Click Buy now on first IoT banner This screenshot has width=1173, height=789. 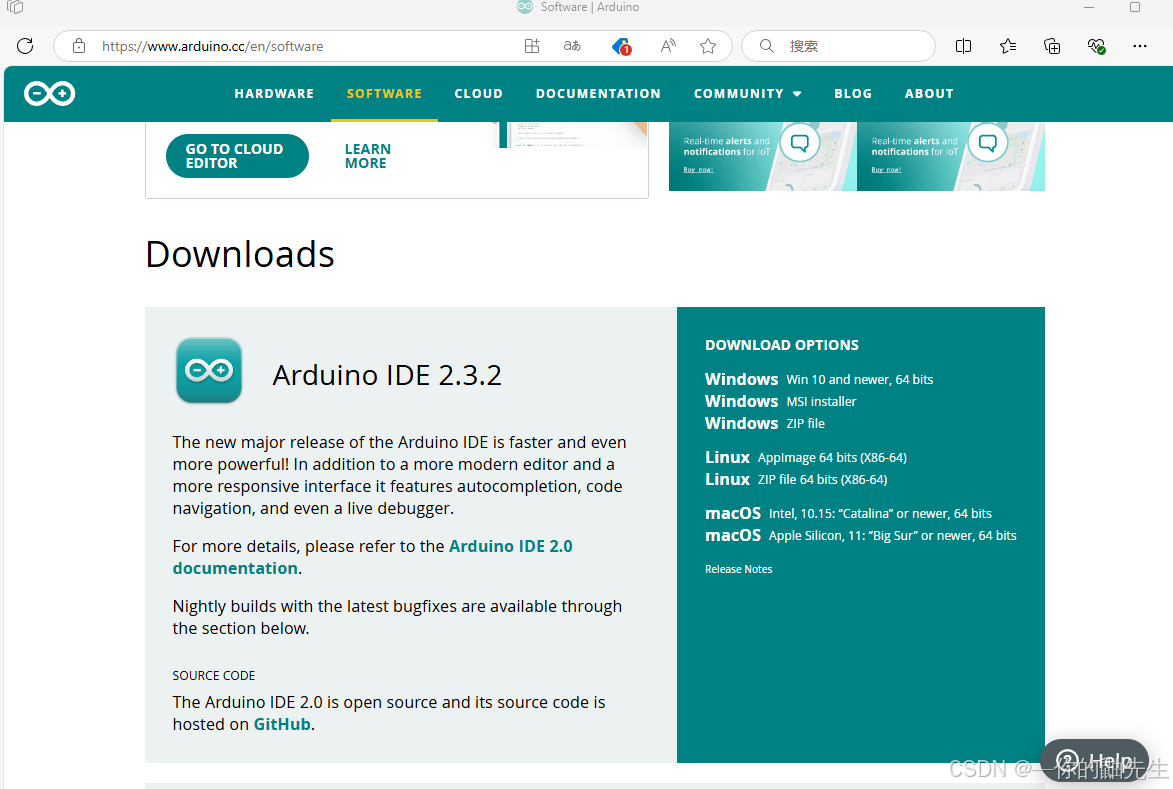click(698, 170)
